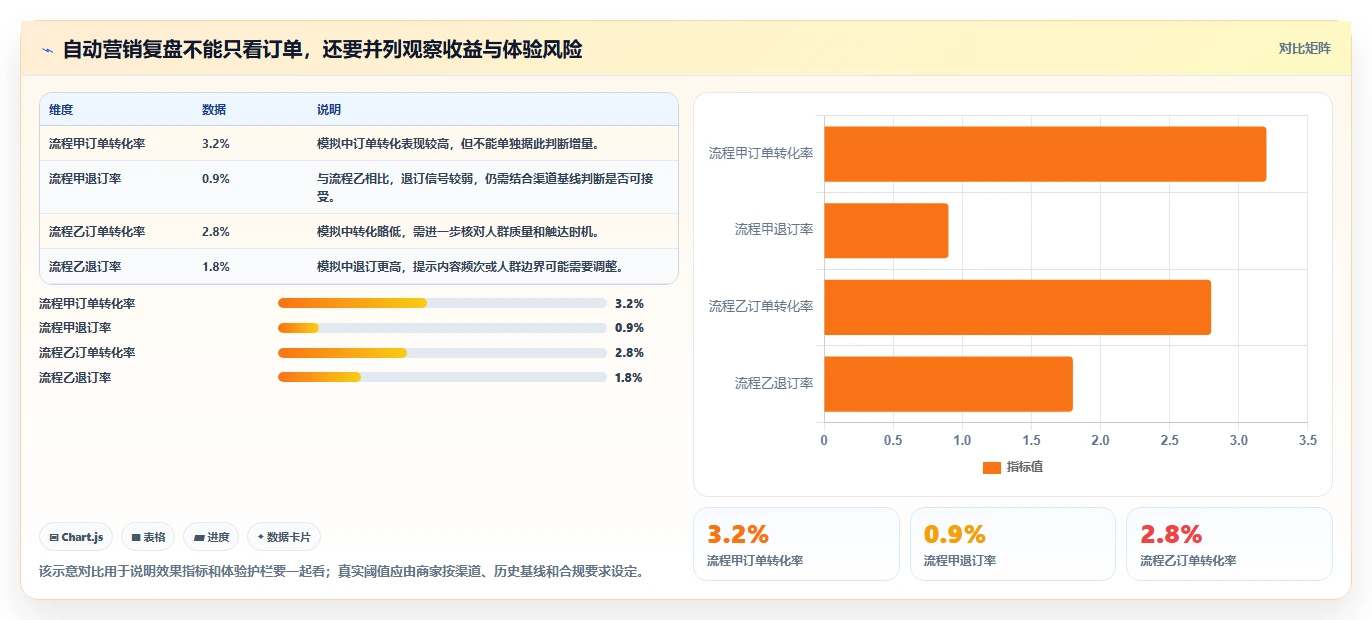Click the 0.9% value in the table
1372x620 pixels.
[216, 179]
